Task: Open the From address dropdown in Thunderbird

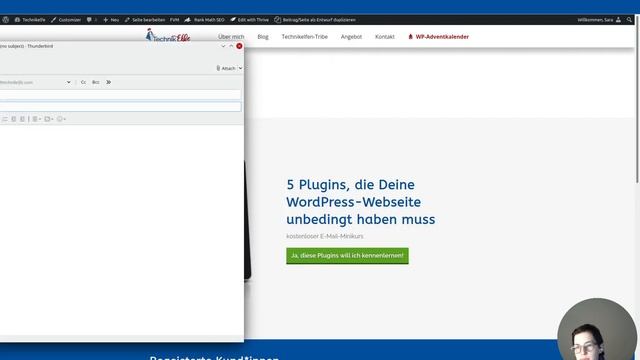Action: (x=68, y=82)
